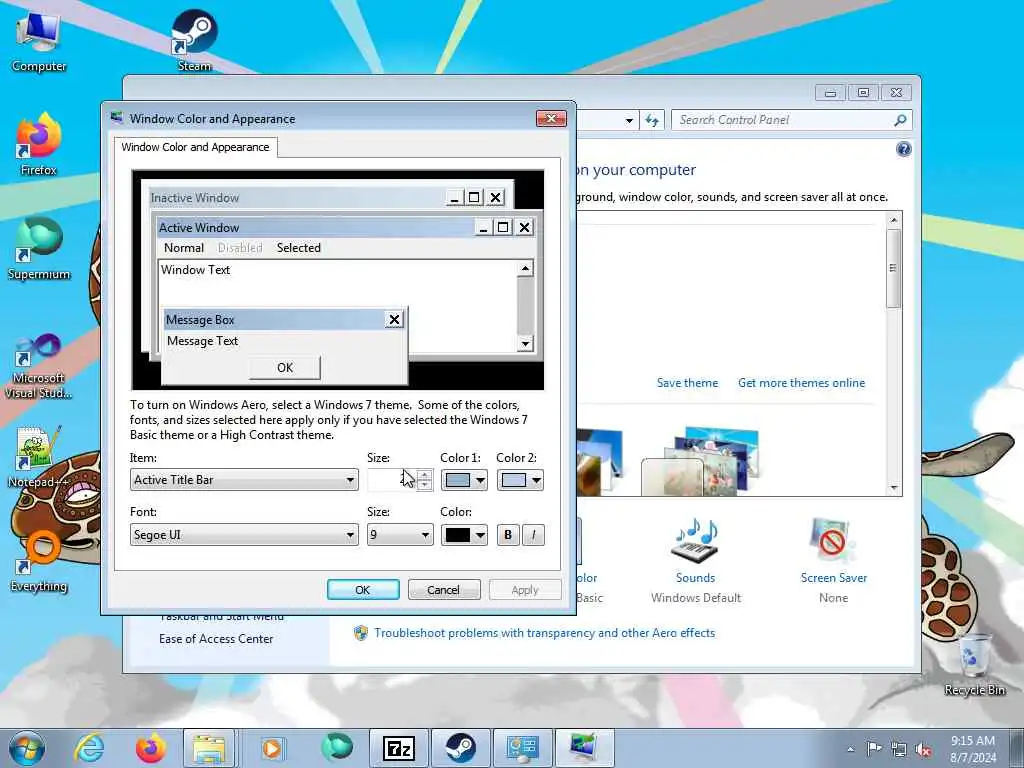Open the Steam desktop shortcut
The width and height of the screenshot is (1024, 768).
(194, 39)
